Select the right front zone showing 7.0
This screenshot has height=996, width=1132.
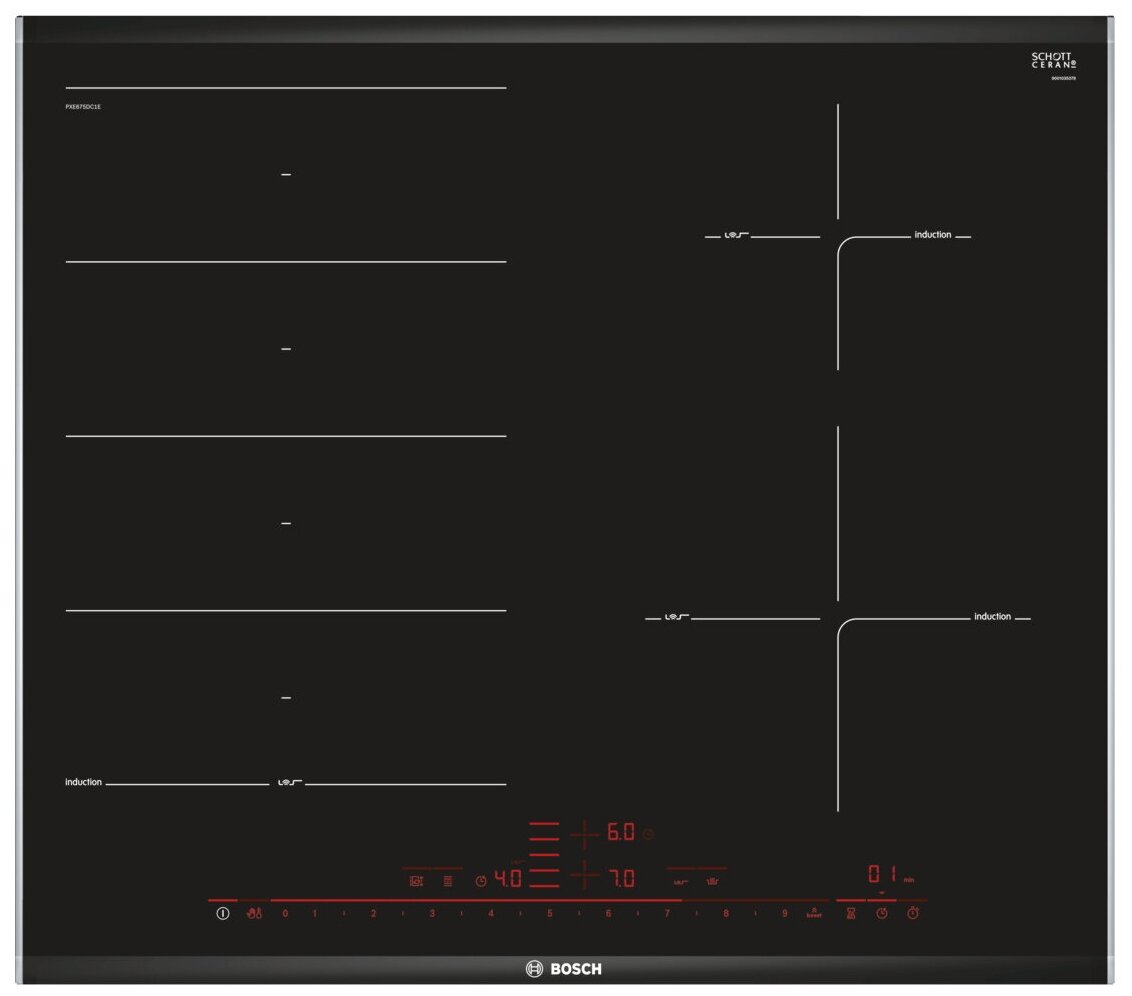click(621, 880)
